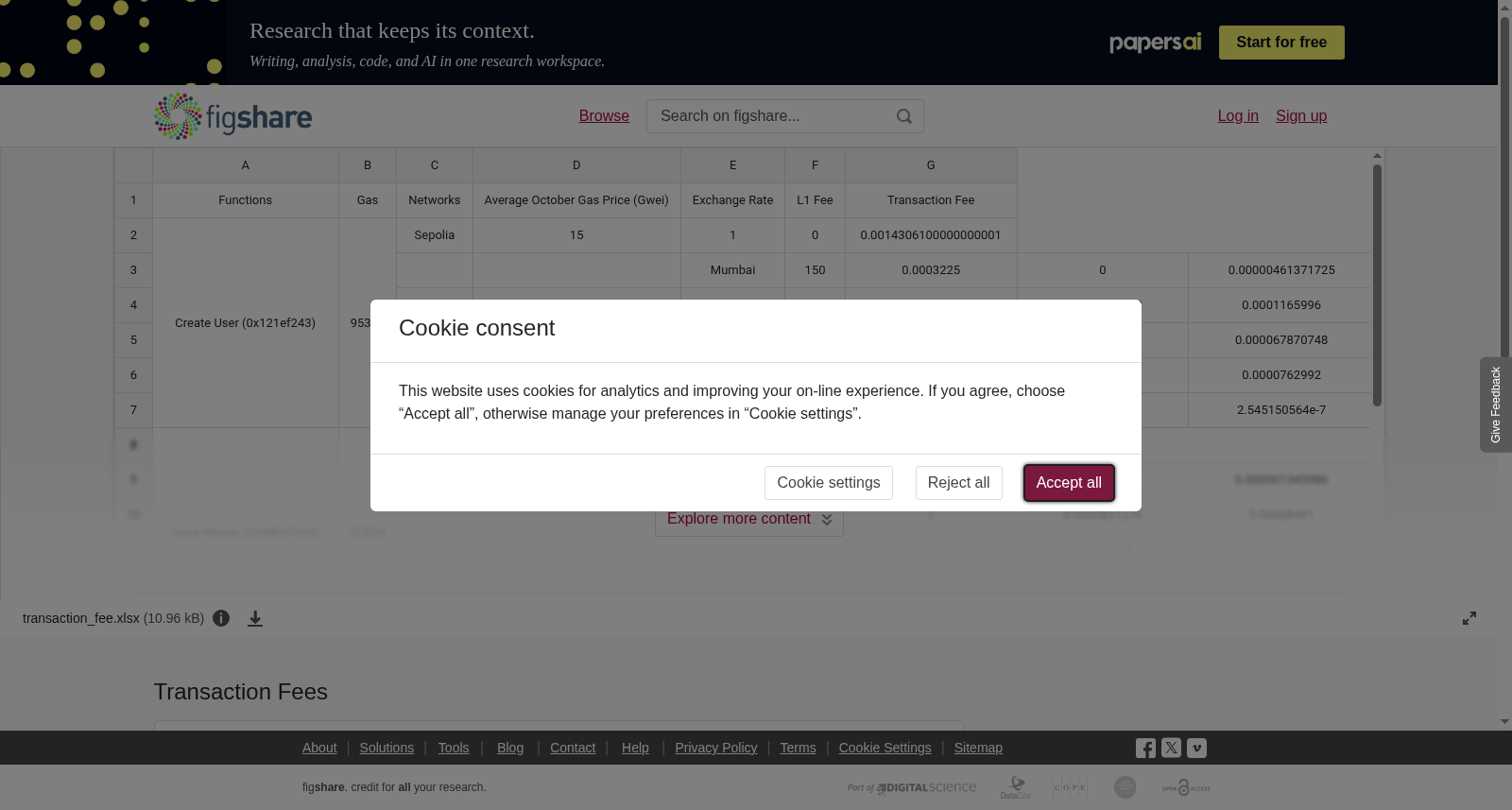Open the Blog footer link
This screenshot has width=1512, height=810.
click(x=510, y=748)
